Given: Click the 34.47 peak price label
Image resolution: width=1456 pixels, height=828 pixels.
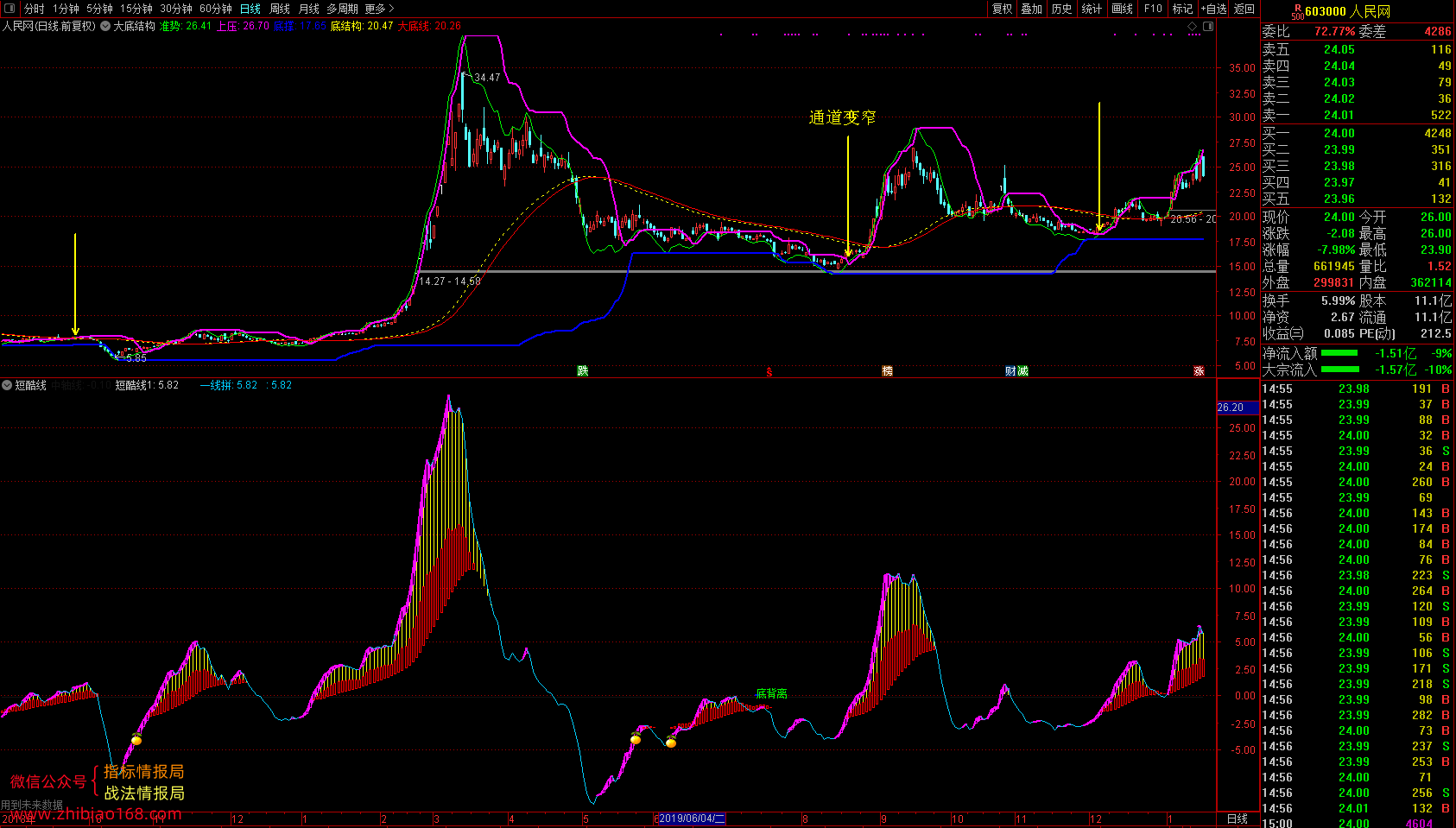Looking at the screenshot, I should click(x=487, y=78).
